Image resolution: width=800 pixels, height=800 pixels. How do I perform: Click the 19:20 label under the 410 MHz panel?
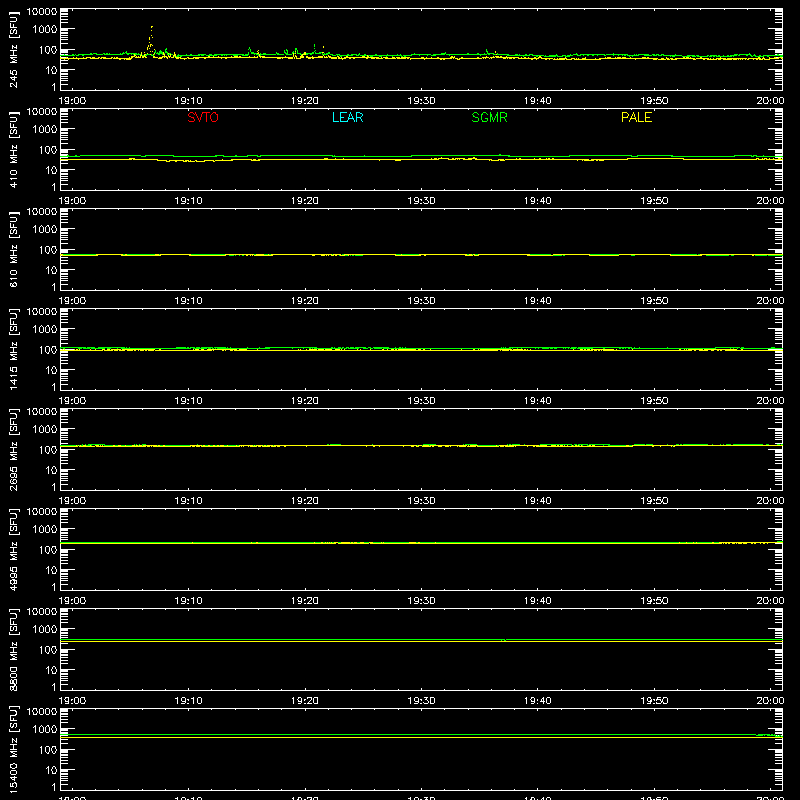click(305, 201)
